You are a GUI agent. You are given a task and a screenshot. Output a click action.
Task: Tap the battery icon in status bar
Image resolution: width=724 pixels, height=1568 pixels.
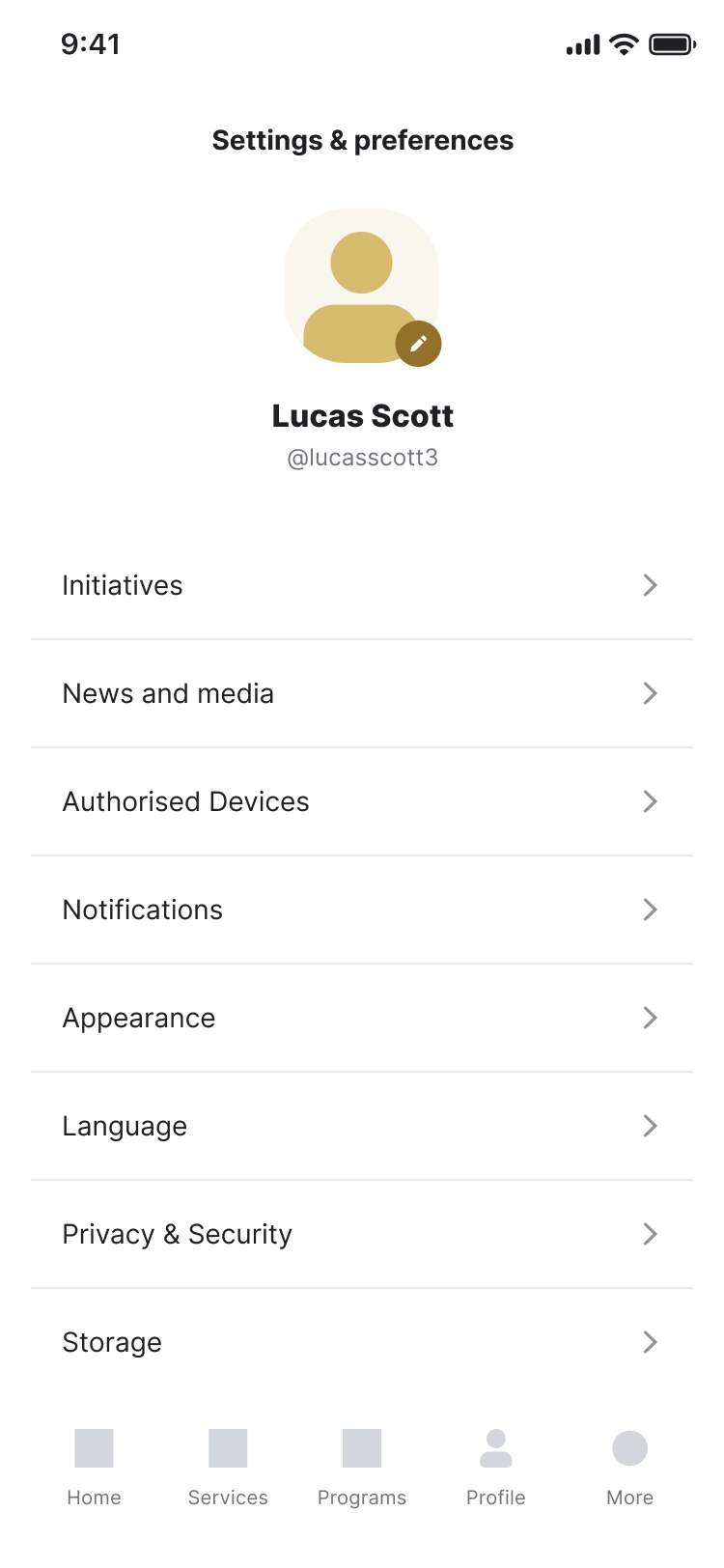tap(672, 44)
